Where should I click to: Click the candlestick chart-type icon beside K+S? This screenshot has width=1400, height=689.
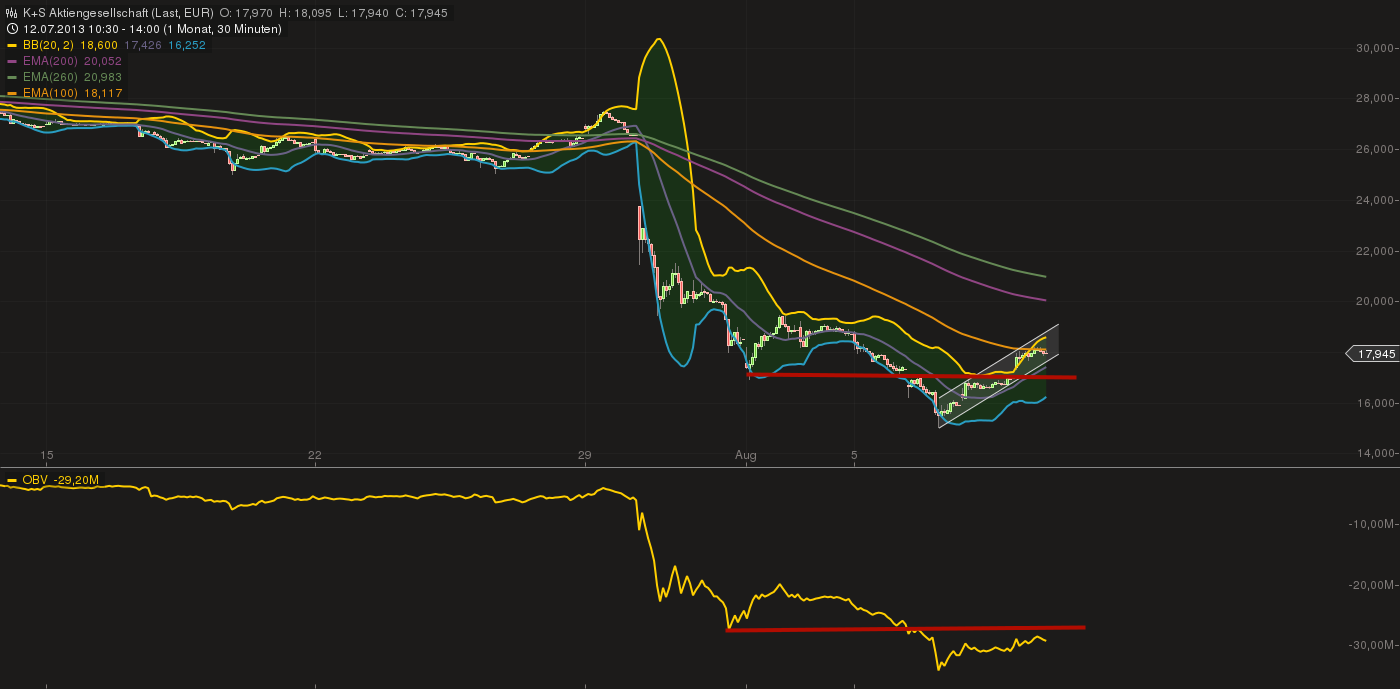tap(12, 13)
